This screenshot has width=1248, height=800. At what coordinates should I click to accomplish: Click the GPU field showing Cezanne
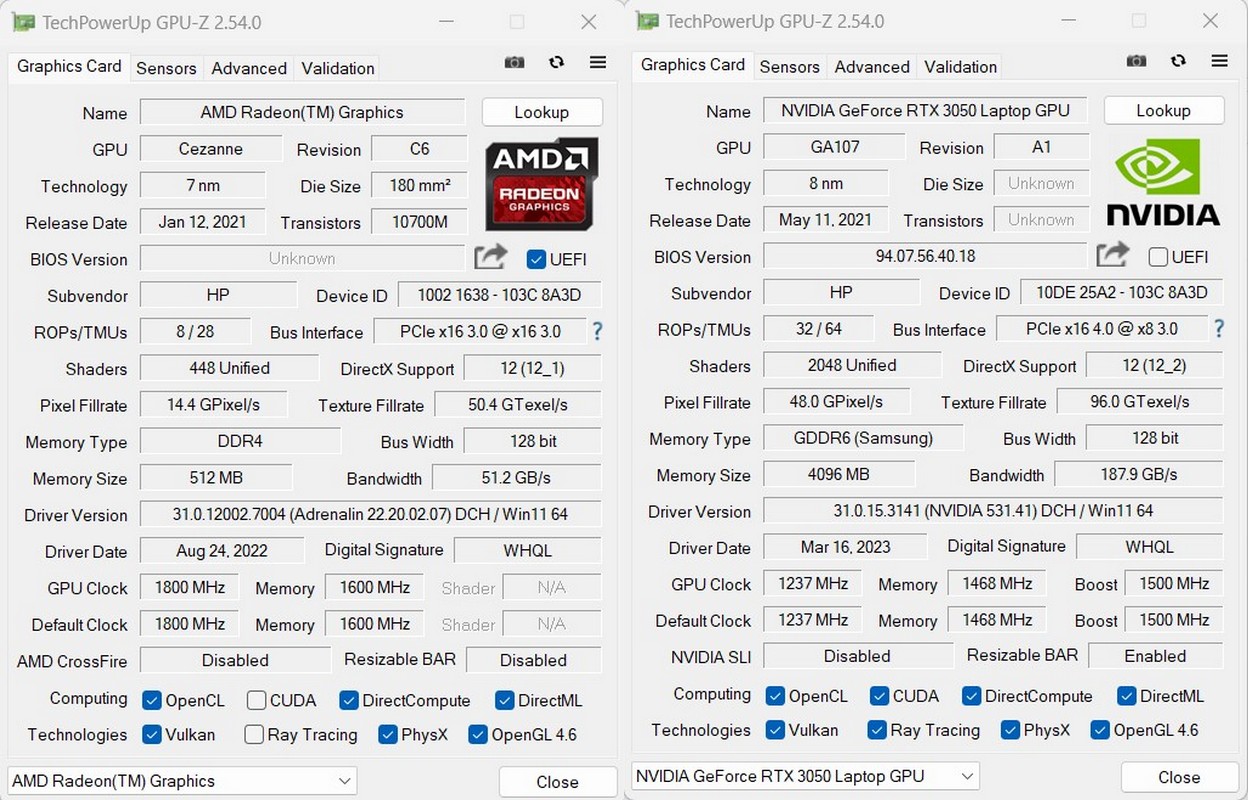[211, 149]
